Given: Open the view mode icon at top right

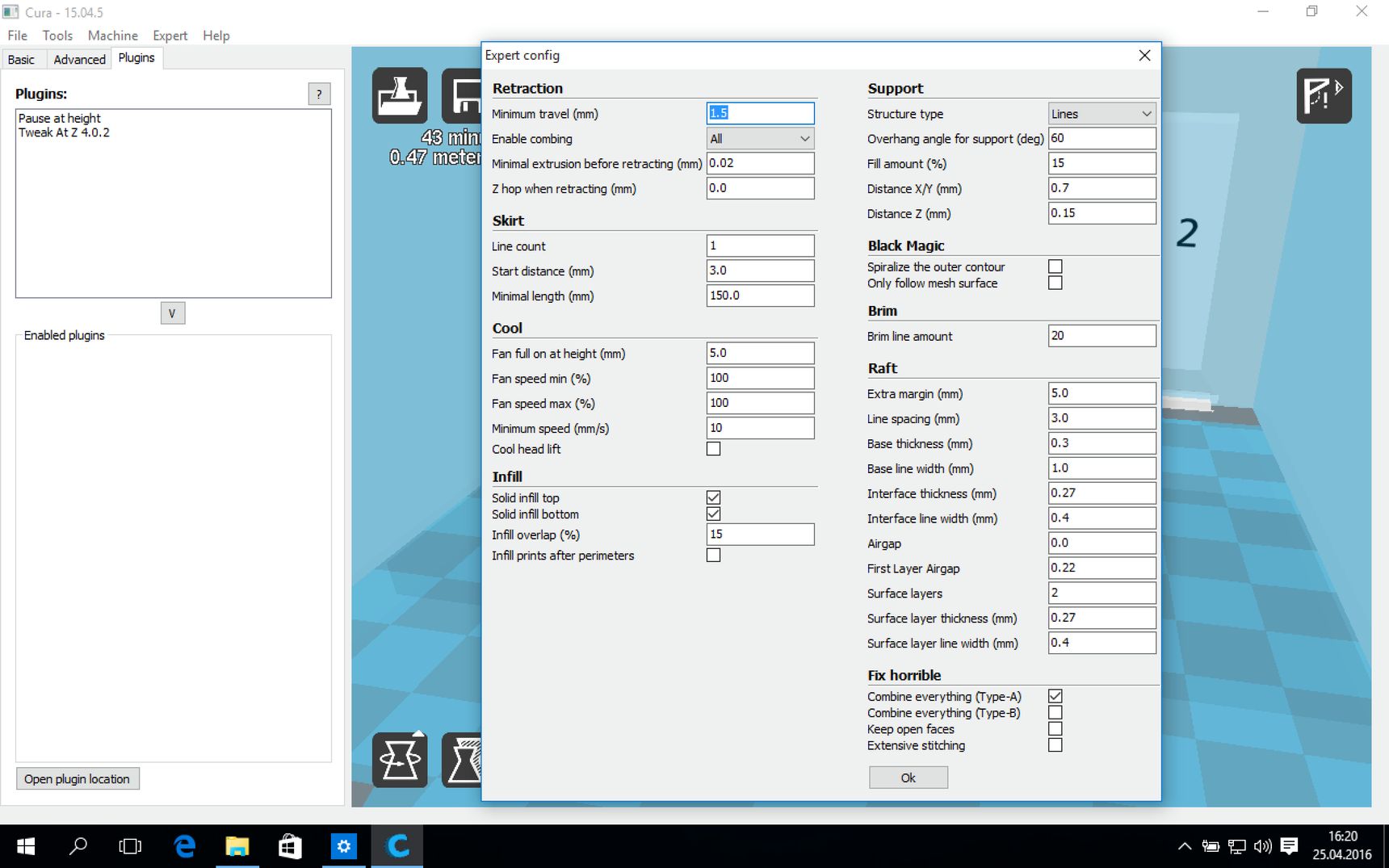Looking at the screenshot, I should coord(1324,95).
